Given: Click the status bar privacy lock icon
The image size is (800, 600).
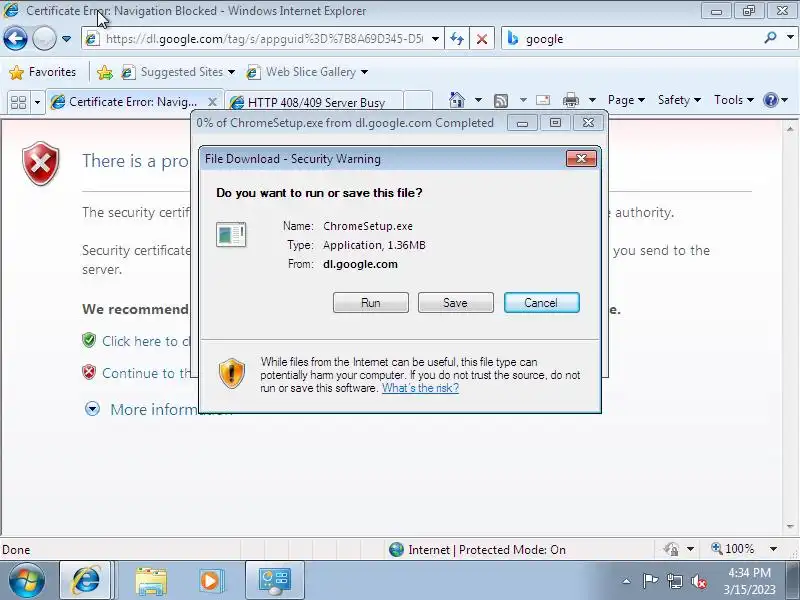Looking at the screenshot, I should point(671,549).
